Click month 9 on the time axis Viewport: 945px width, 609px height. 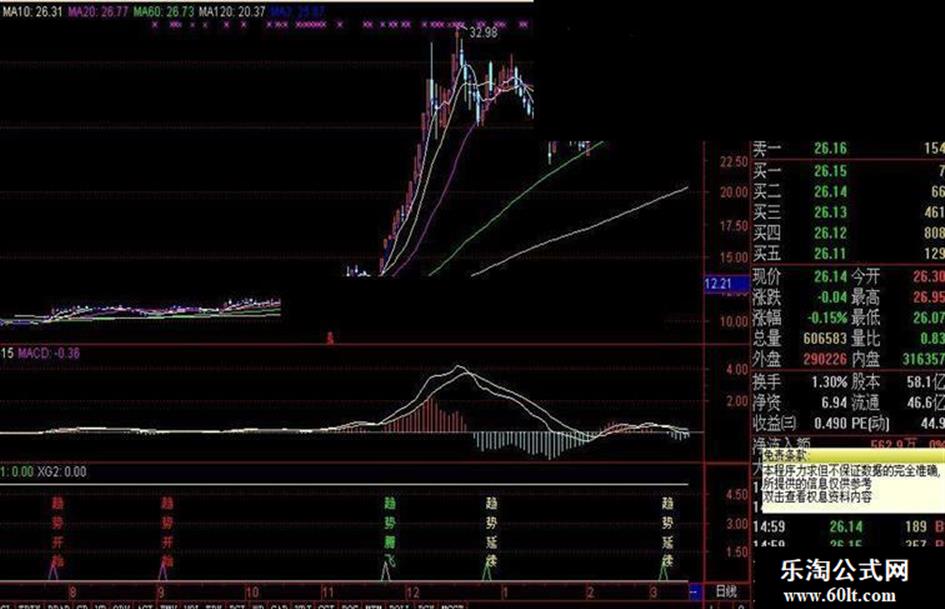(x=161, y=592)
